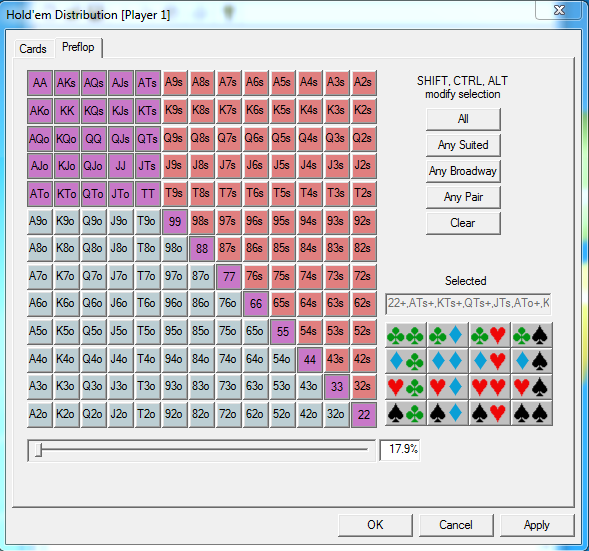Select the heart-heart suit combination

click(489, 387)
